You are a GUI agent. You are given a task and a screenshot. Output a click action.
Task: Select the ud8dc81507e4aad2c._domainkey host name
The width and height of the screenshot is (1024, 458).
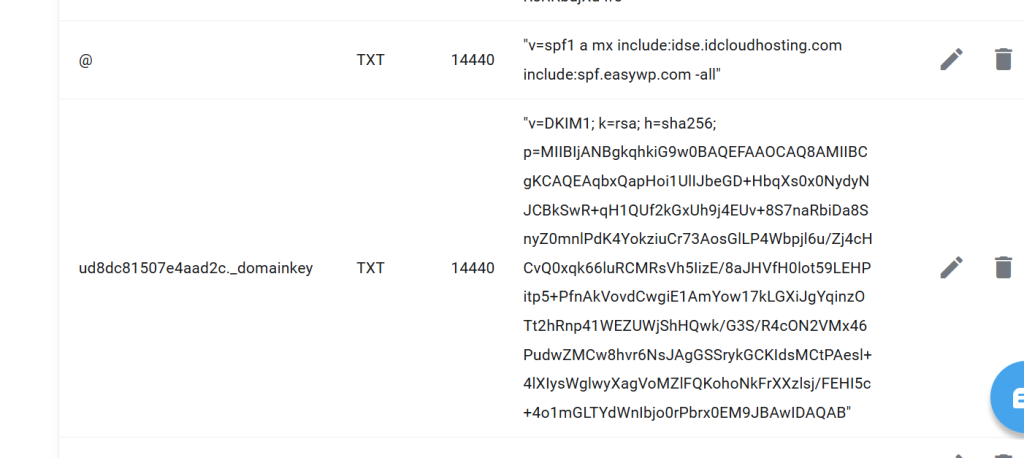[195, 268]
